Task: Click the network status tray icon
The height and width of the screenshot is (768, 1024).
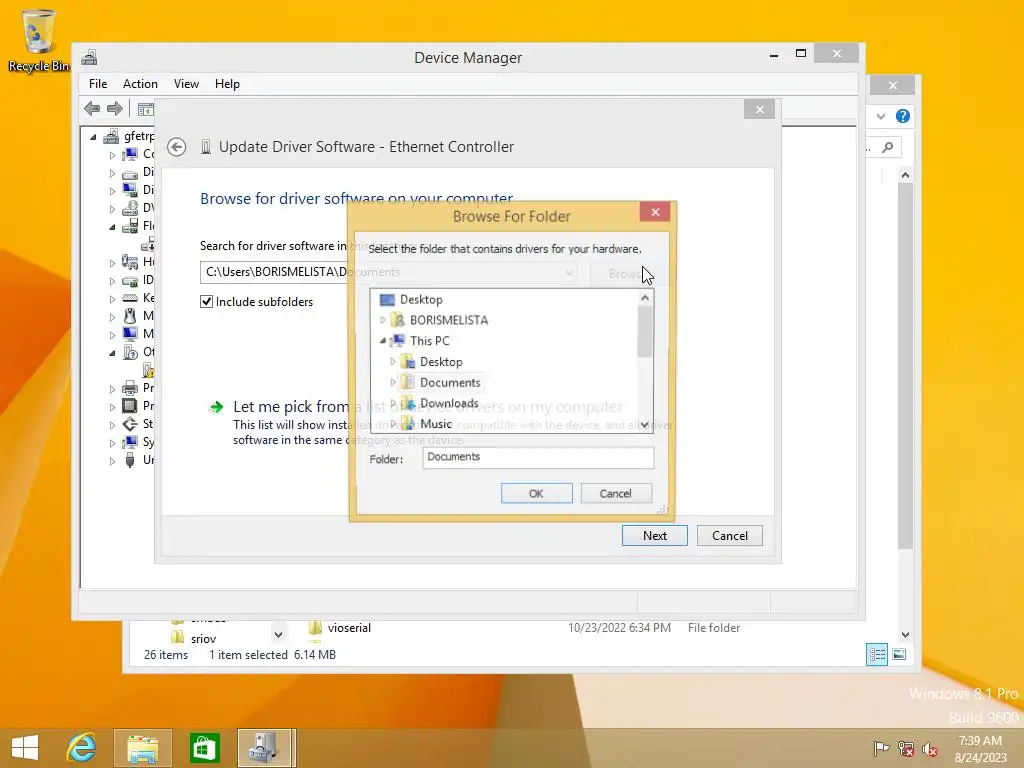Action: point(906,748)
